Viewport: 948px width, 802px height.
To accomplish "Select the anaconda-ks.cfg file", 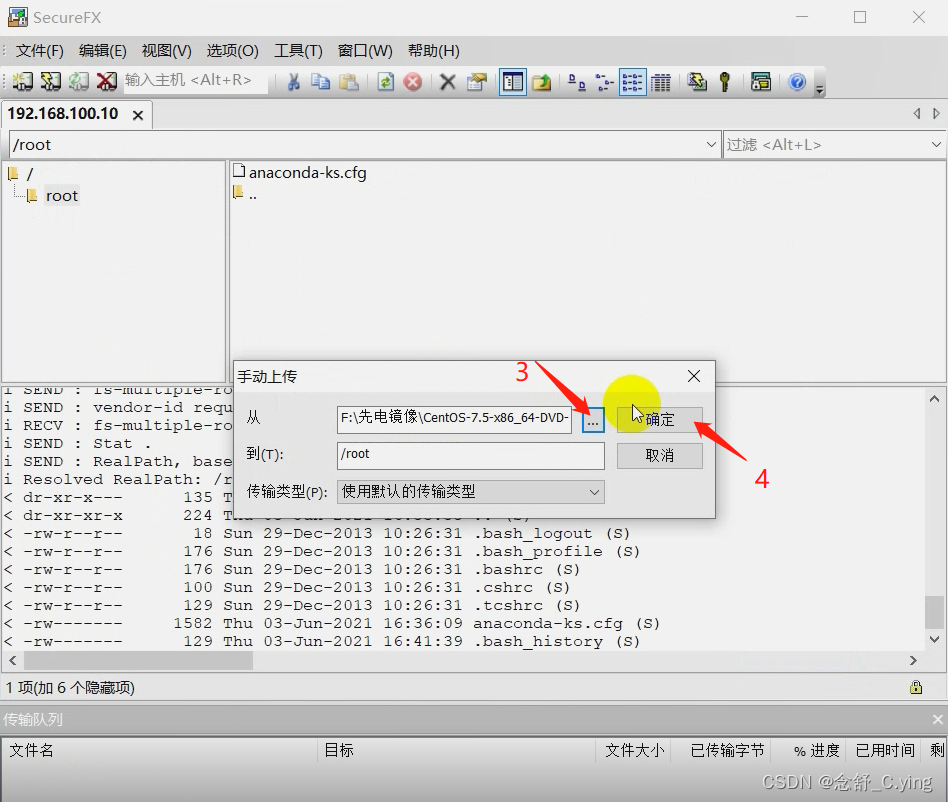I will (x=300, y=172).
